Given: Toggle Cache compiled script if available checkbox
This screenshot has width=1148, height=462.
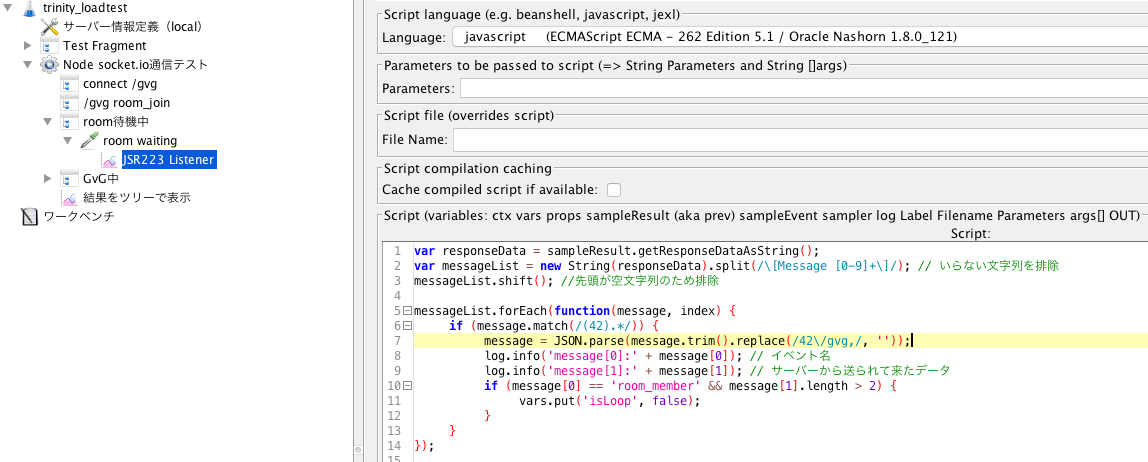Looking at the screenshot, I should click(614, 190).
